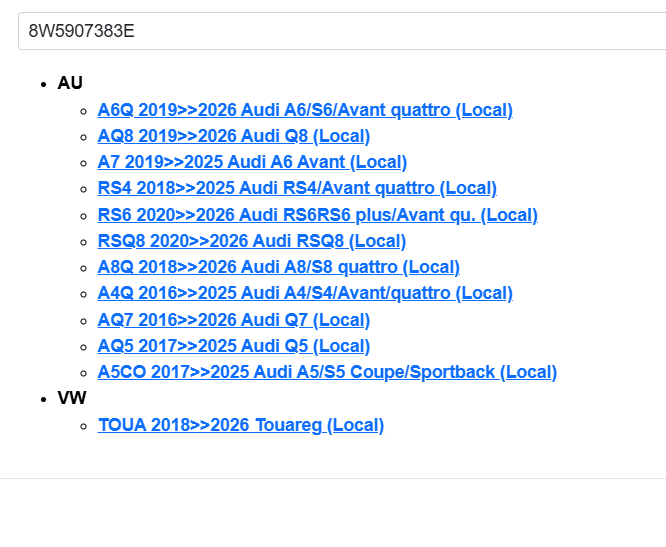
Task: Select the A5CO Audi A5/S5 Coupe/Sportback link
Action: [x=327, y=372]
